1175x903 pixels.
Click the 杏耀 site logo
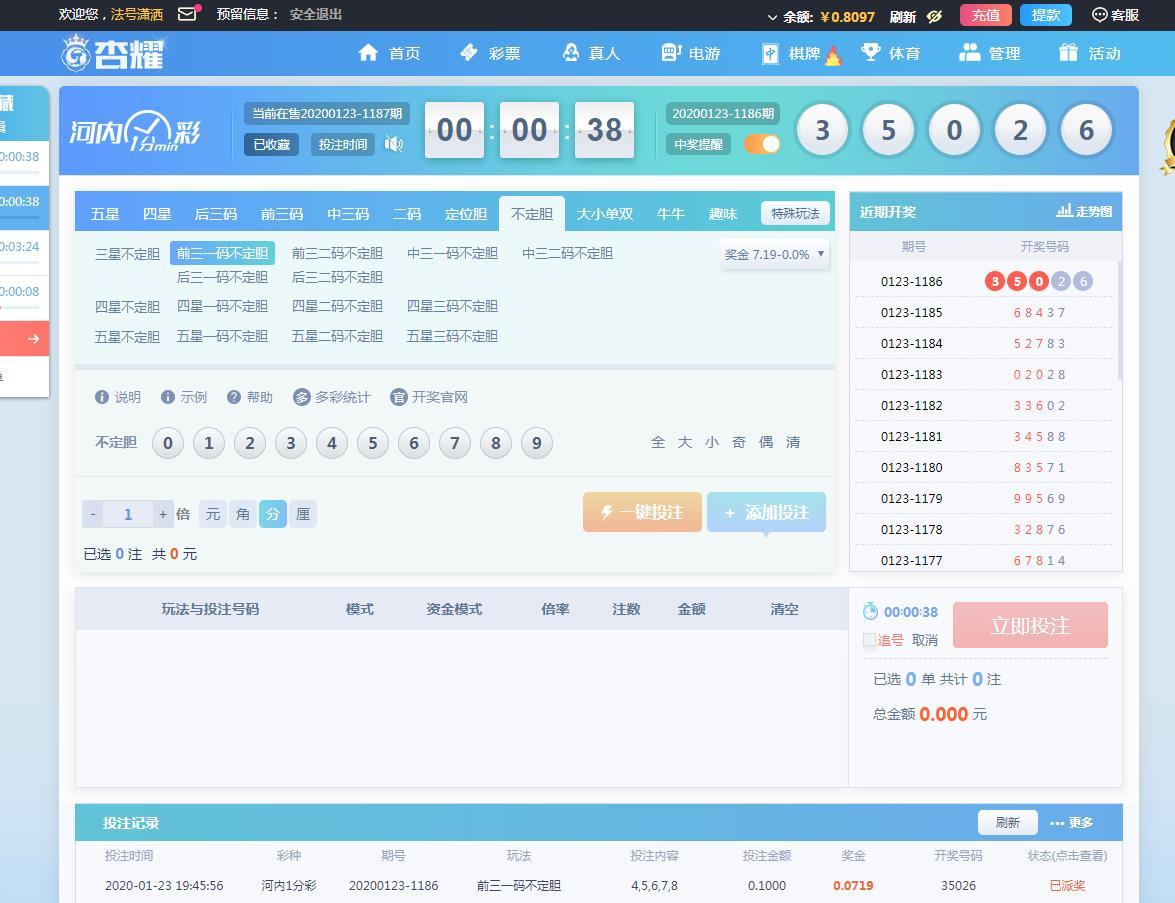(112, 53)
